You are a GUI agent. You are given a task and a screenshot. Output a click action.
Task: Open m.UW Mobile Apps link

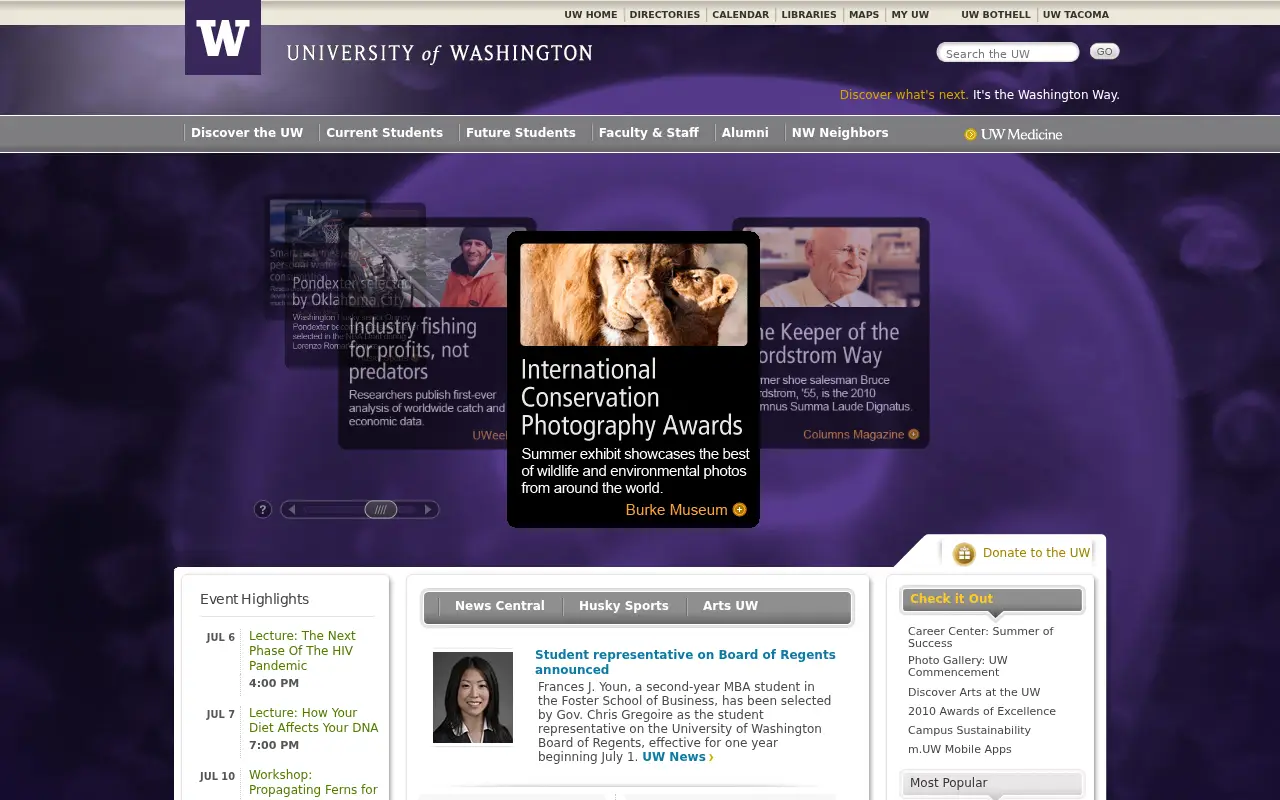[x=960, y=749]
